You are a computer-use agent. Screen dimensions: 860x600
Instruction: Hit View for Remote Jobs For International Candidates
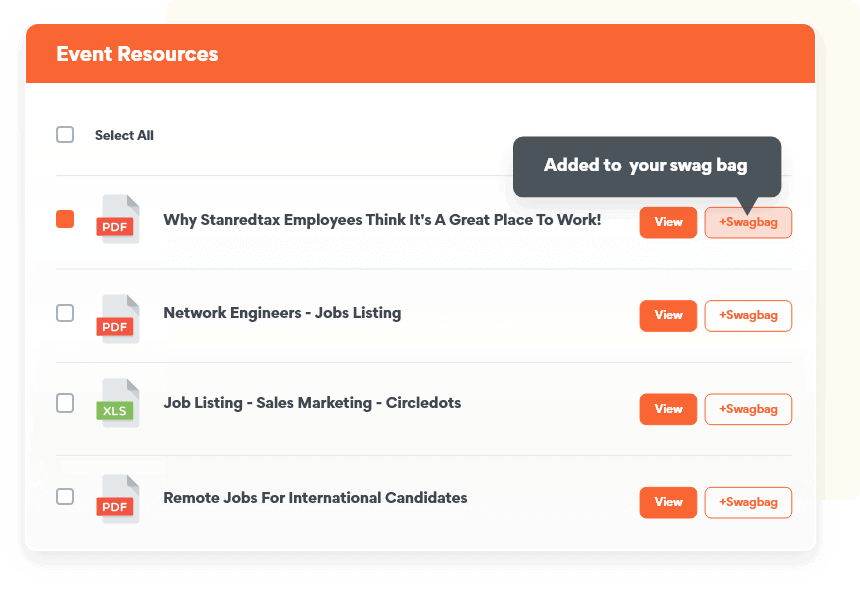[x=668, y=502]
